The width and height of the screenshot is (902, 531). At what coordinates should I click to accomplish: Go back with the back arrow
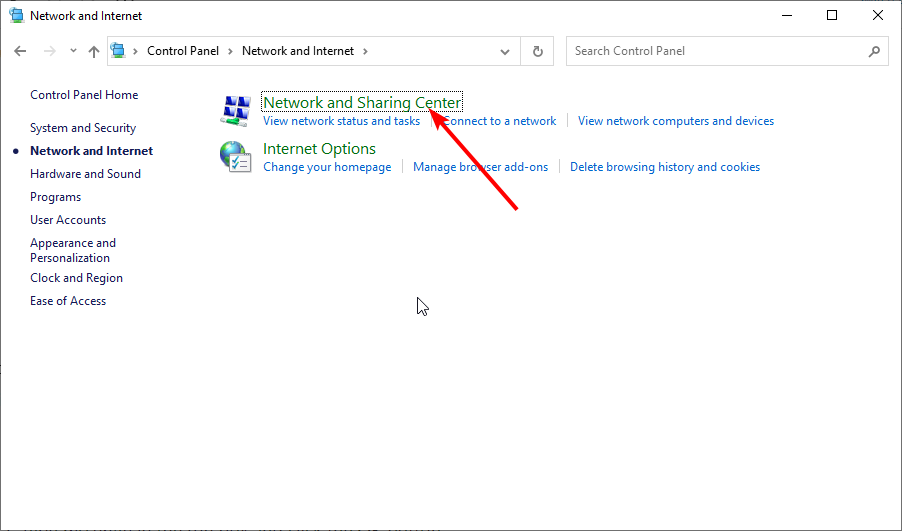point(20,51)
